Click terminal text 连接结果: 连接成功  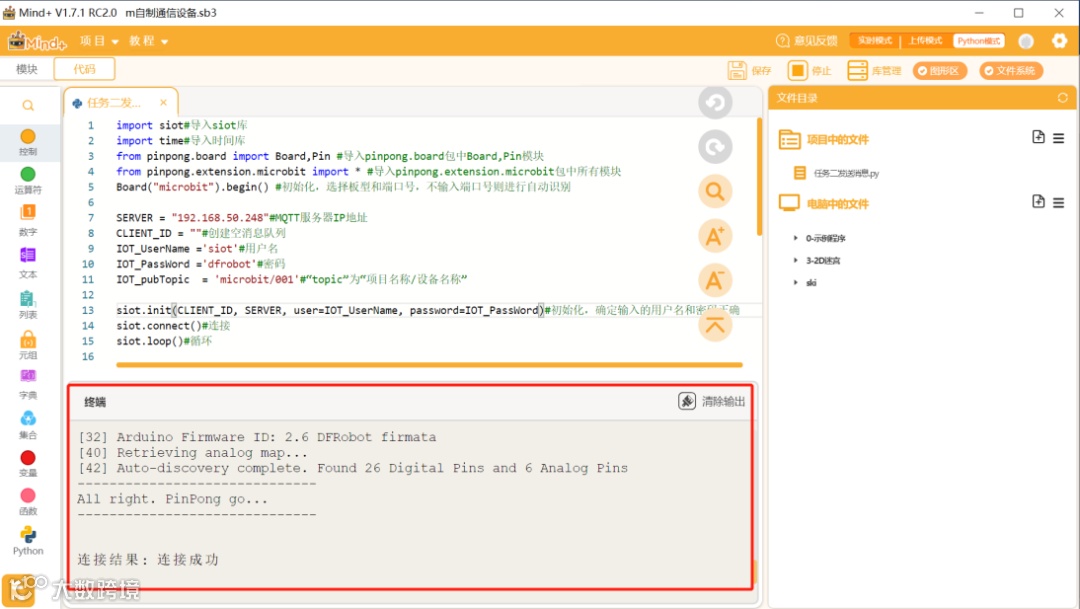148,559
